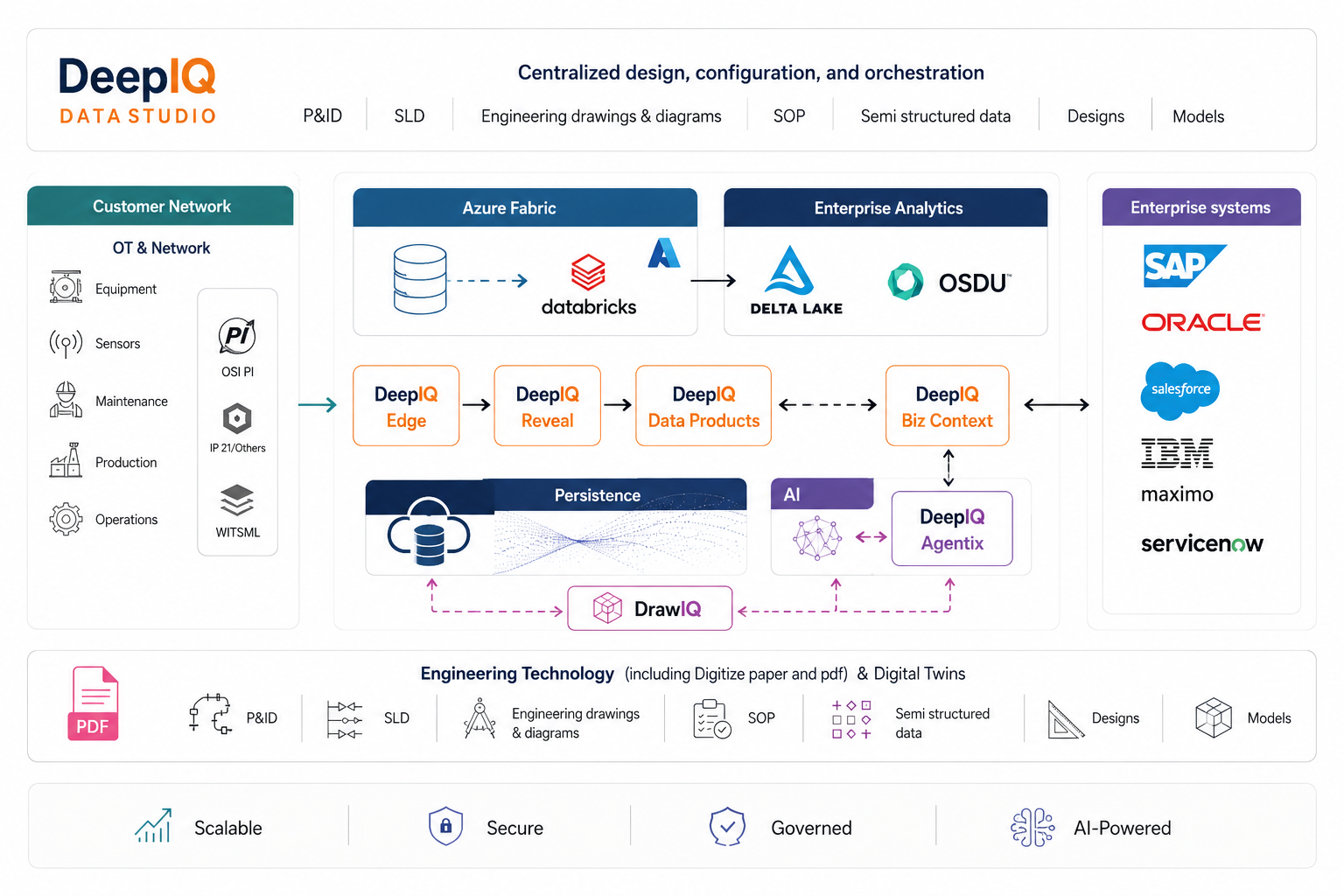Open the databricks logo
This screenshot has height=896, width=1344.
[x=589, y=285]
